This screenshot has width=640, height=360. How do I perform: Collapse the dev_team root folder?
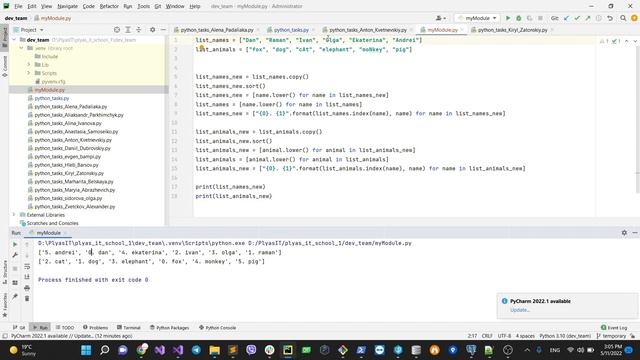[x=15, y=40]
